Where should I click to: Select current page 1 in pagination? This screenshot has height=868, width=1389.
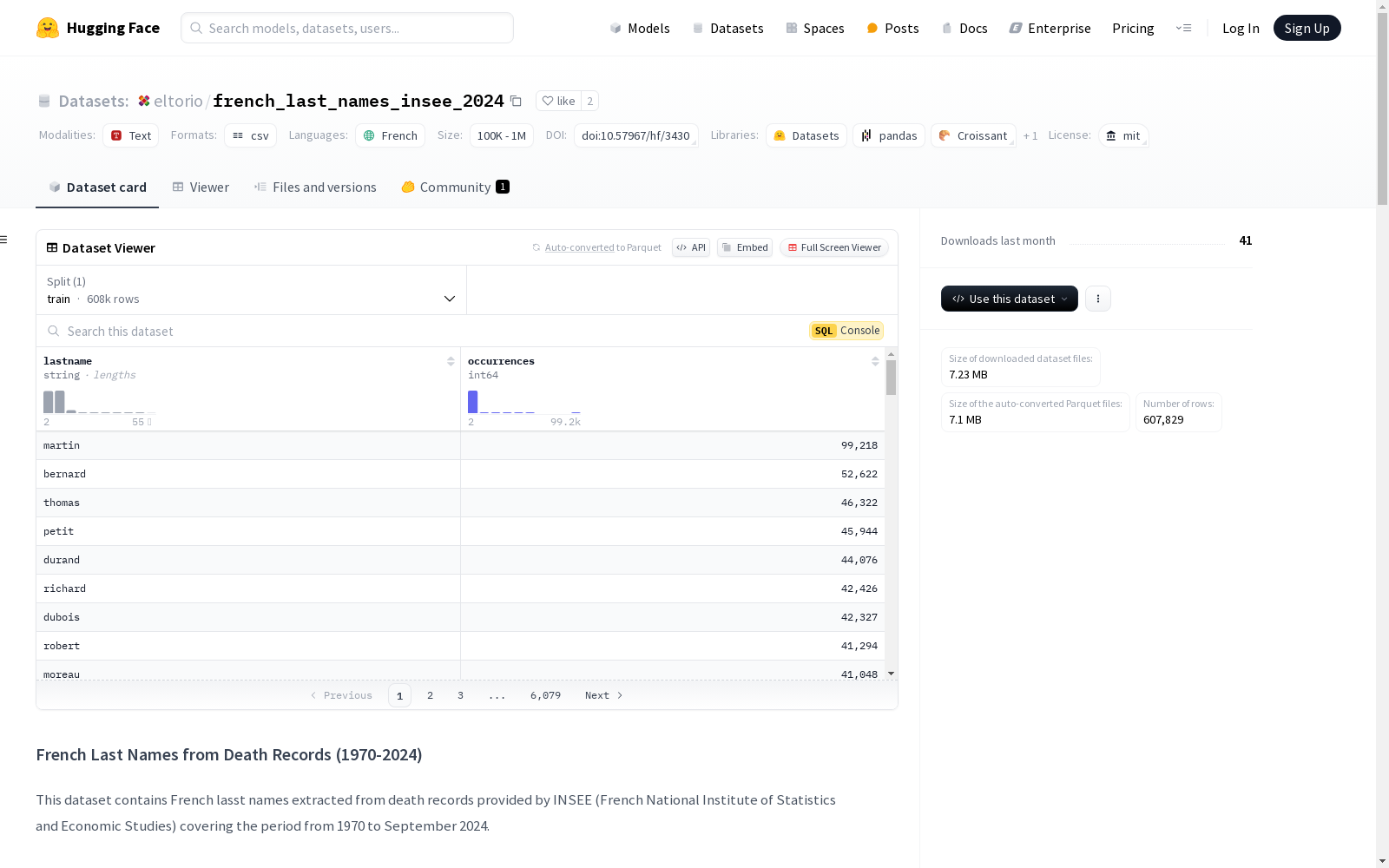[x=399, y=695]
